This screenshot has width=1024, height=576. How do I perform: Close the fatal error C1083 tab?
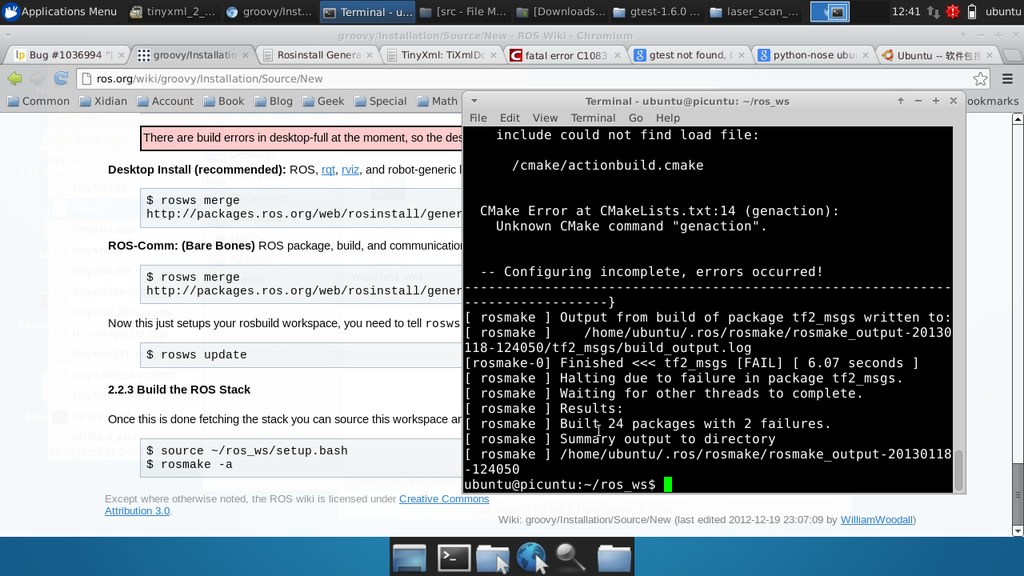pos(617,56)
